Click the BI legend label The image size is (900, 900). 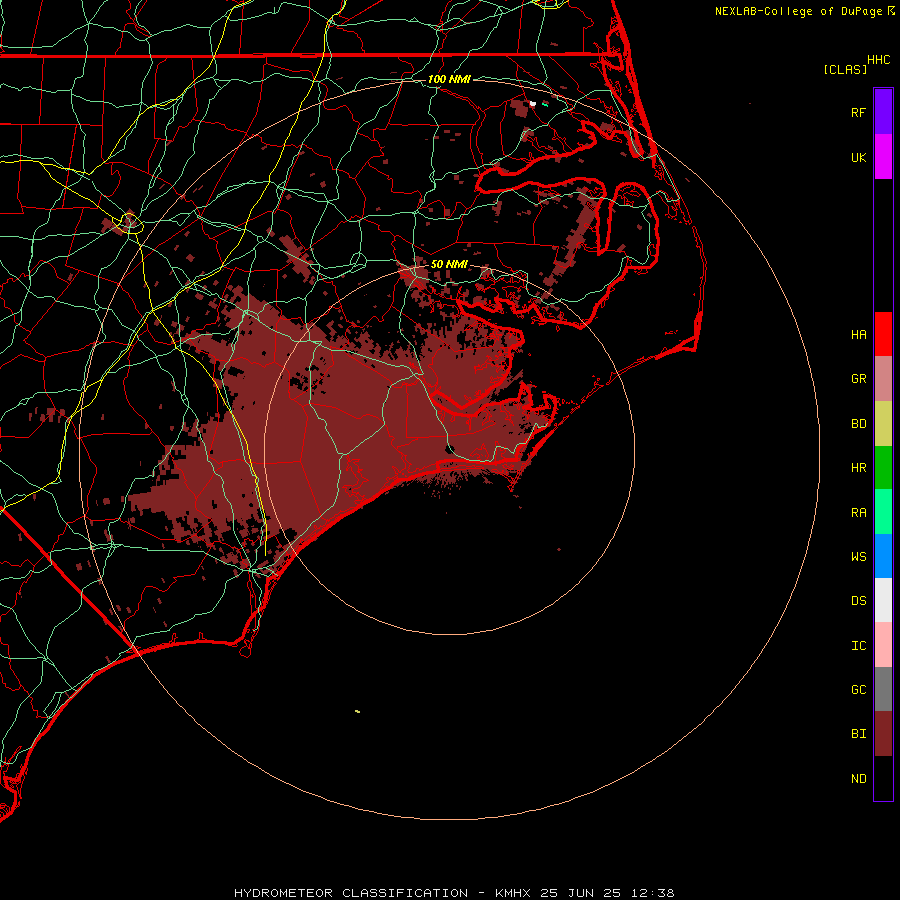click(x=858, y=734)
